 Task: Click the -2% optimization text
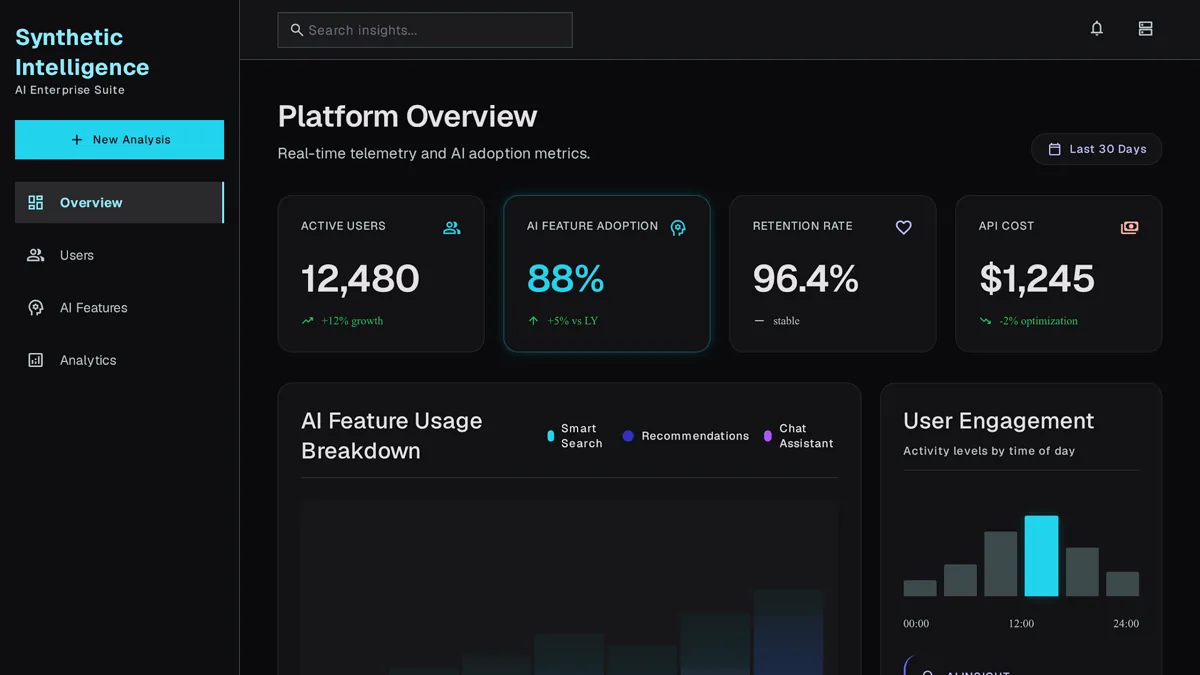click(x=1039, y=321)
